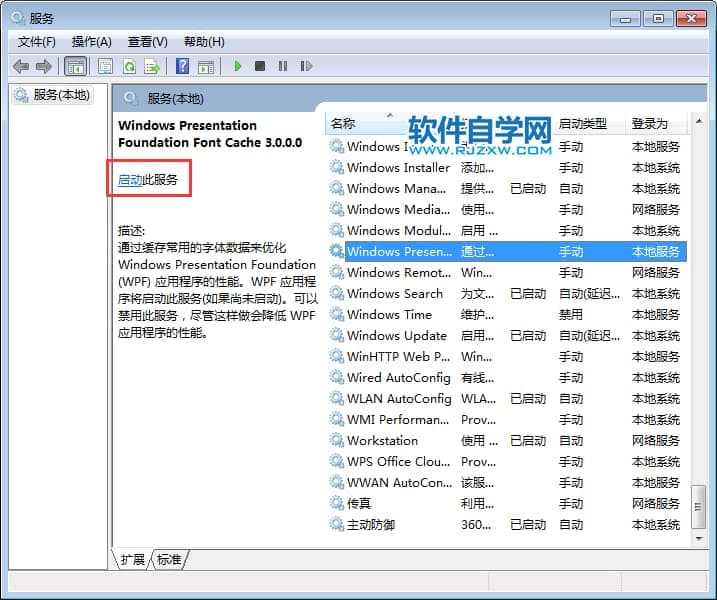Open the 操作(A) menu
This screenshot has height=600, width=717.
point(92,42)
